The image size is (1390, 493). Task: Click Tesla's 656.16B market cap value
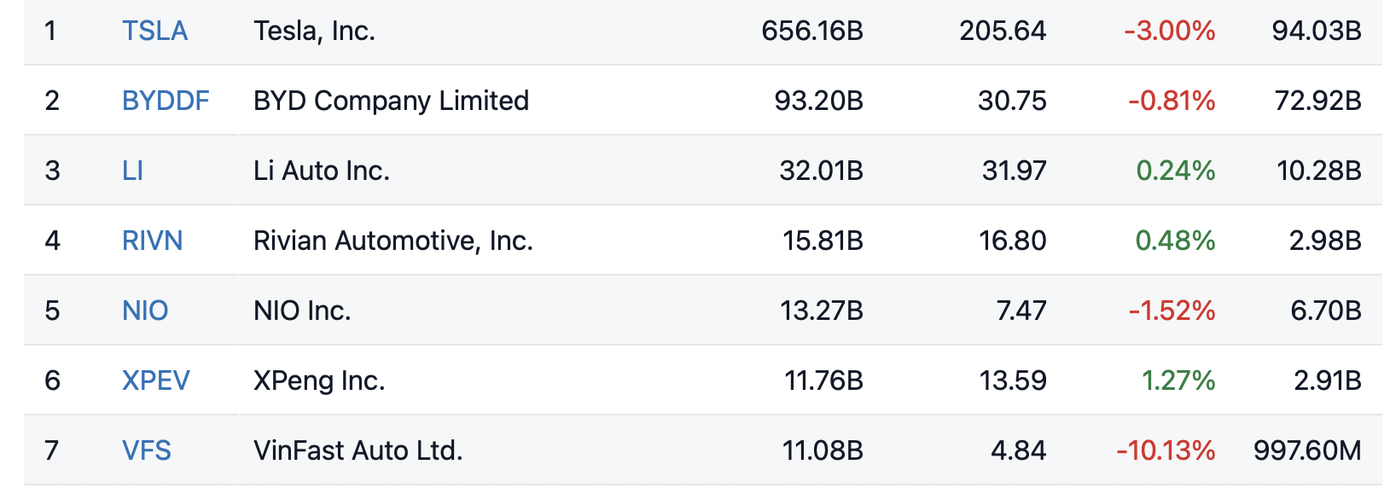(x=812, y=31)
